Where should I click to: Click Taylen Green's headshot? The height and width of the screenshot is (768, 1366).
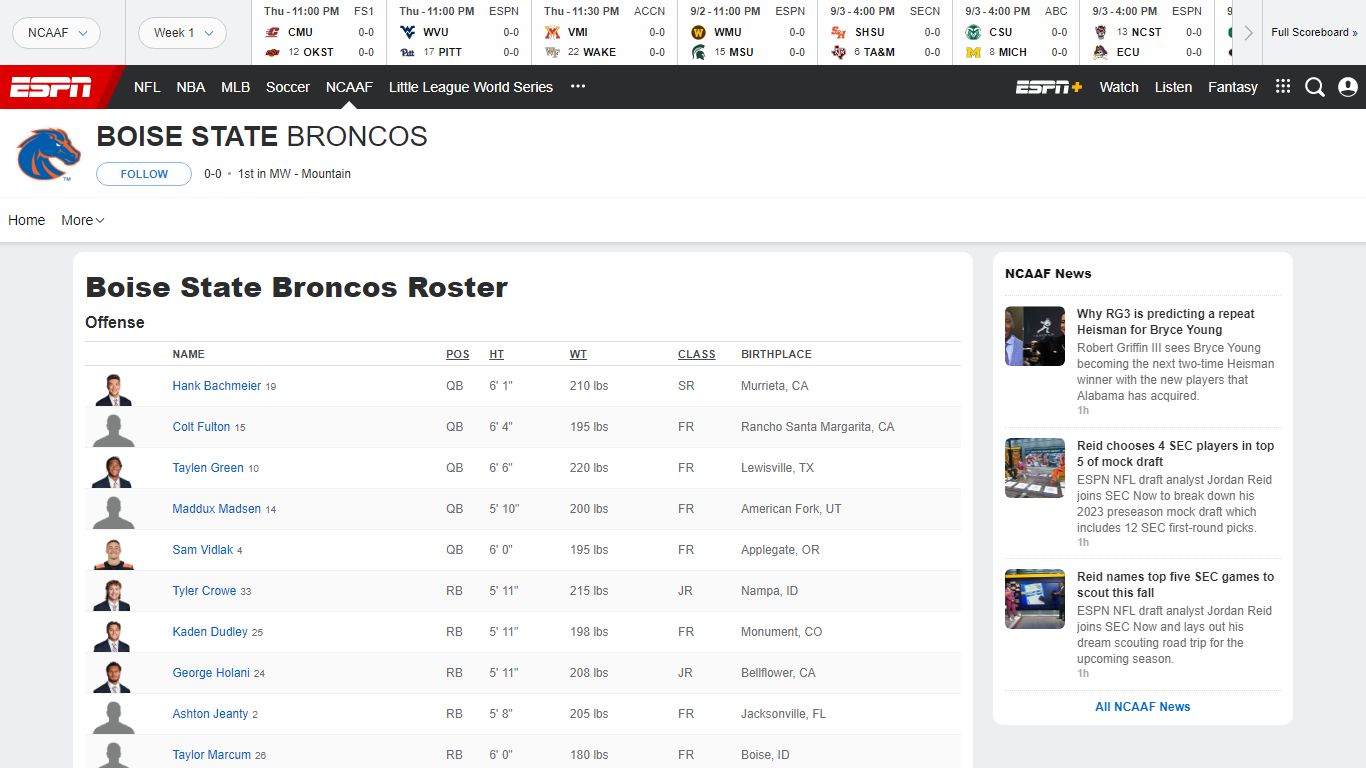tap(113, 470)
